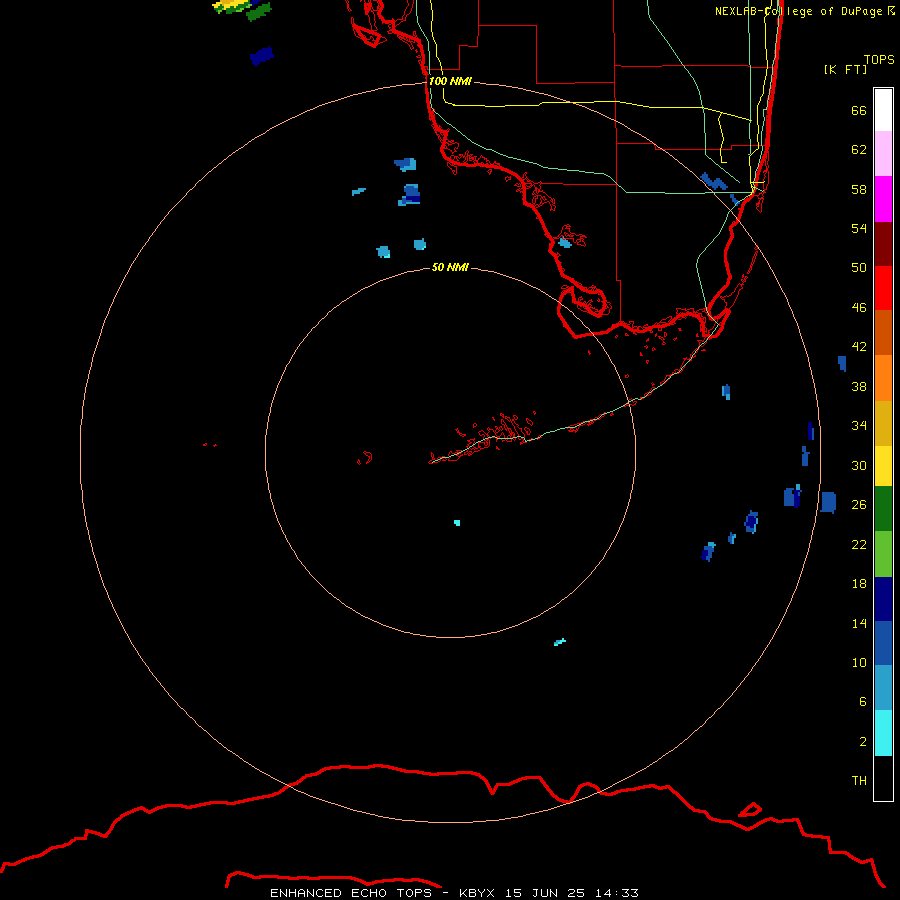Click the light blue echo over Cape Sable coast
900x900 pixels.
[565, 243]
